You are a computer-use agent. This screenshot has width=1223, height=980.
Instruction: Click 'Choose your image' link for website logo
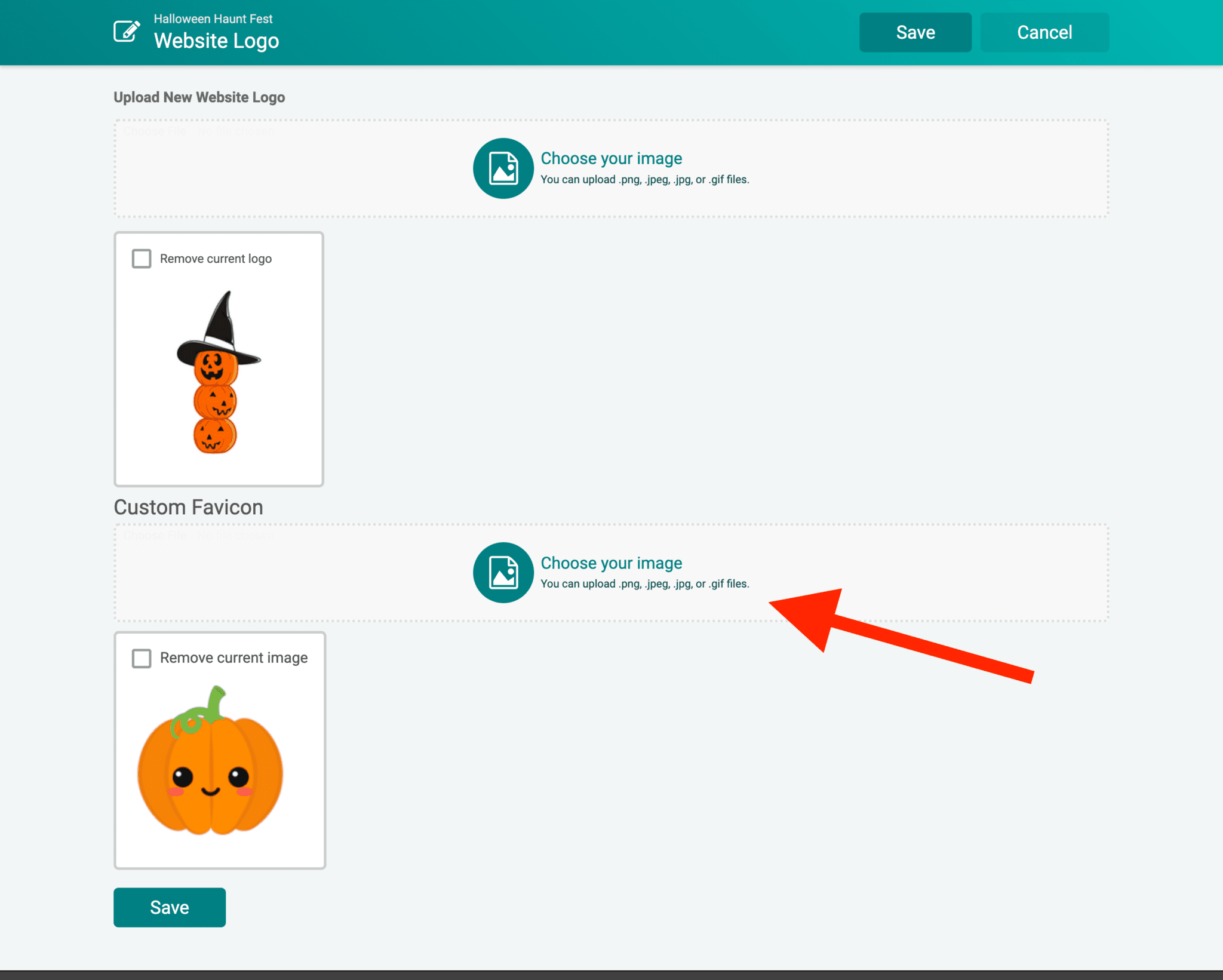click(x=611, y=158)
